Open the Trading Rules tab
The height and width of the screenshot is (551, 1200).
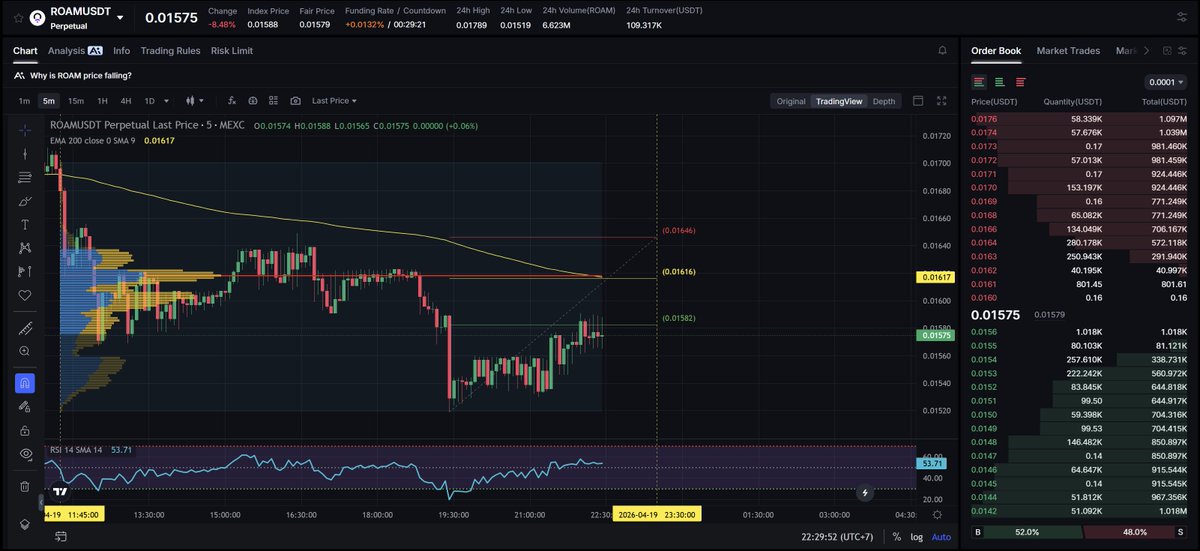pos(170,50)
